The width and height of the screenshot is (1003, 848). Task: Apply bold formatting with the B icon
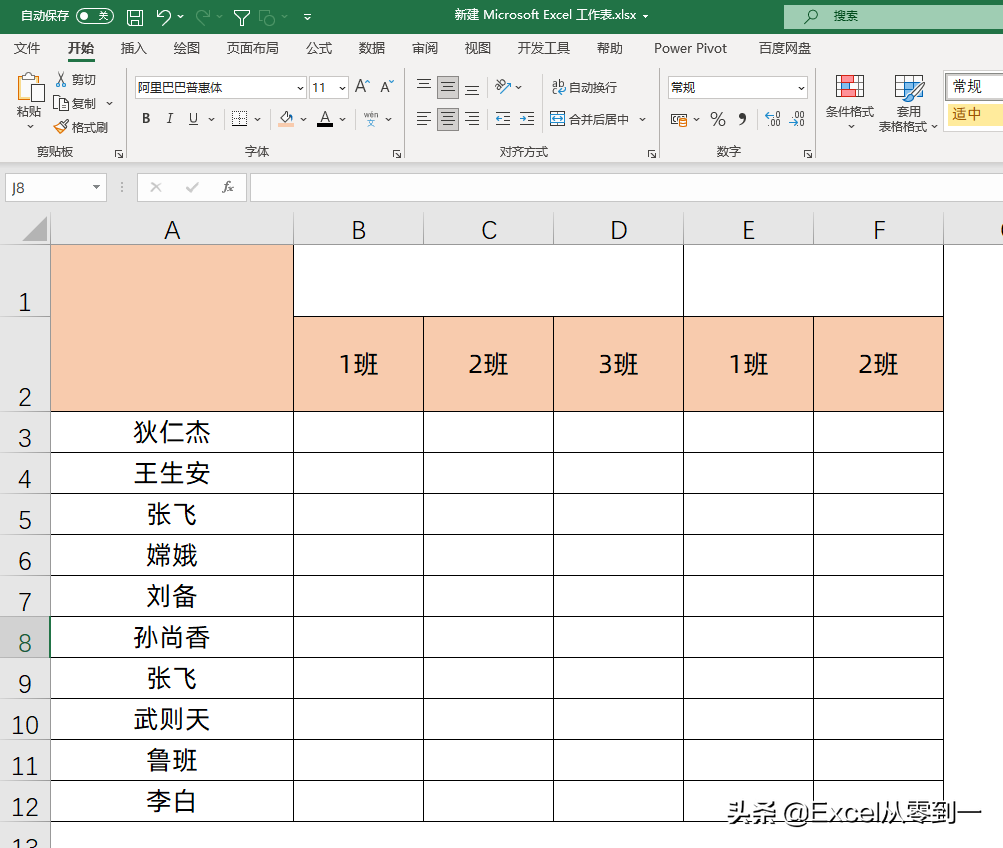[x=145, y=118]
